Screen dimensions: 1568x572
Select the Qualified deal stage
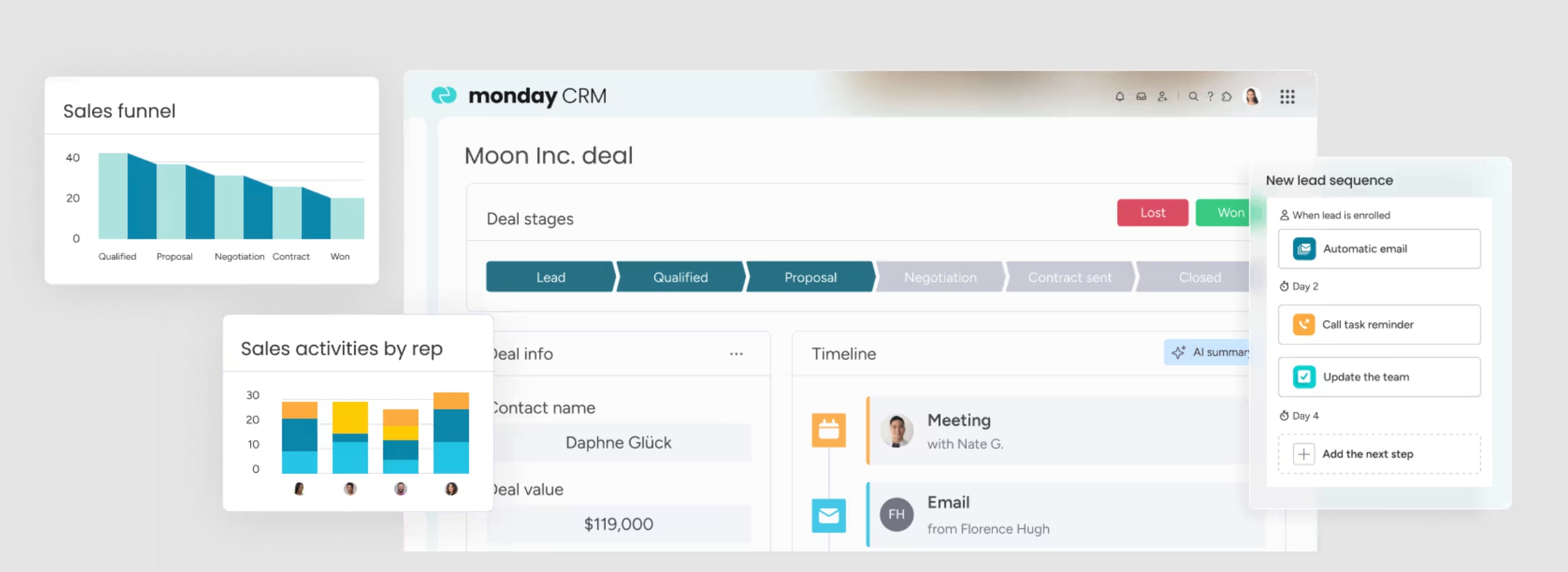pyautogui.click(x=680, y=277)
